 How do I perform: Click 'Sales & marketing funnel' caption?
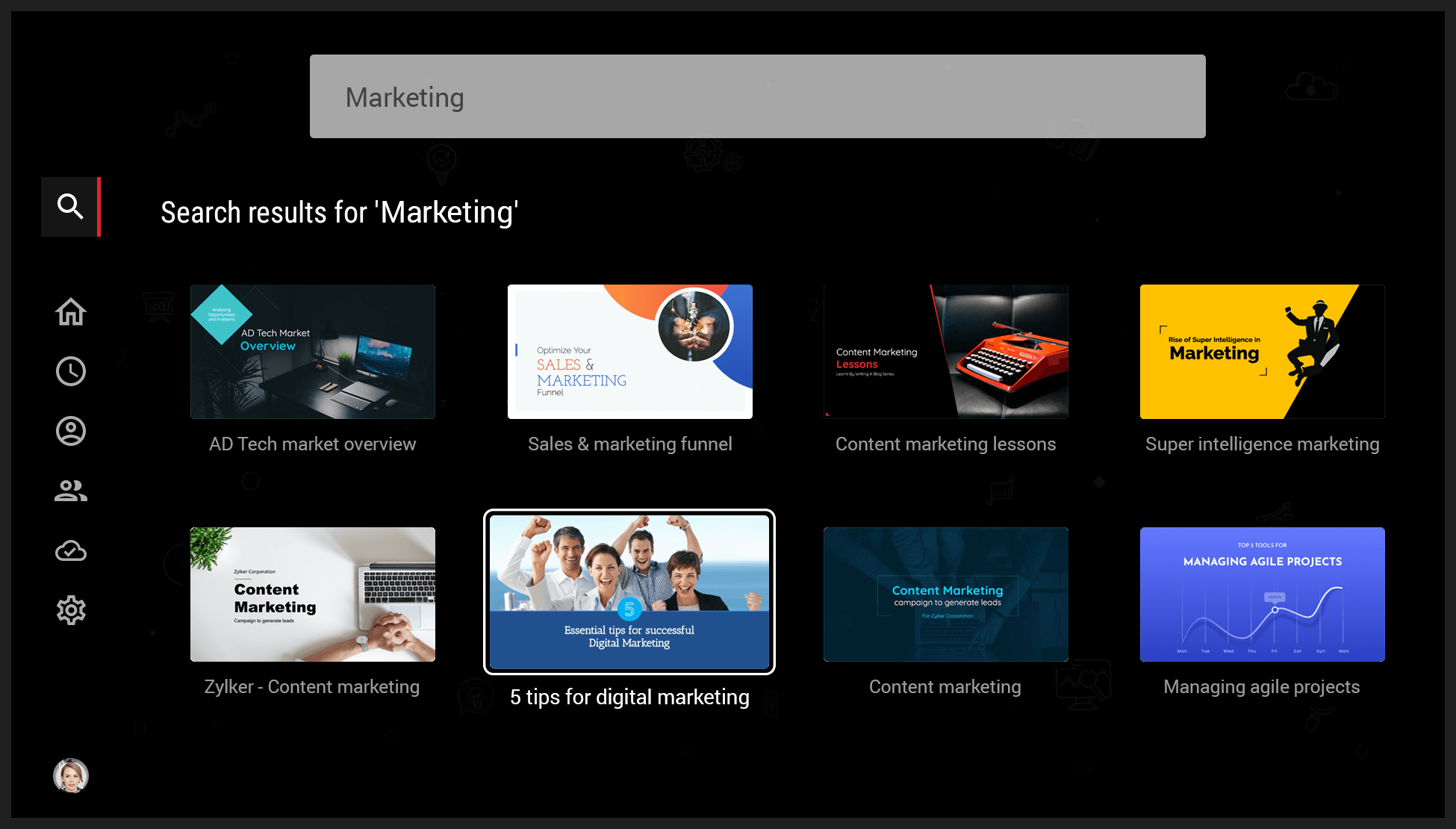click(629, 444)
